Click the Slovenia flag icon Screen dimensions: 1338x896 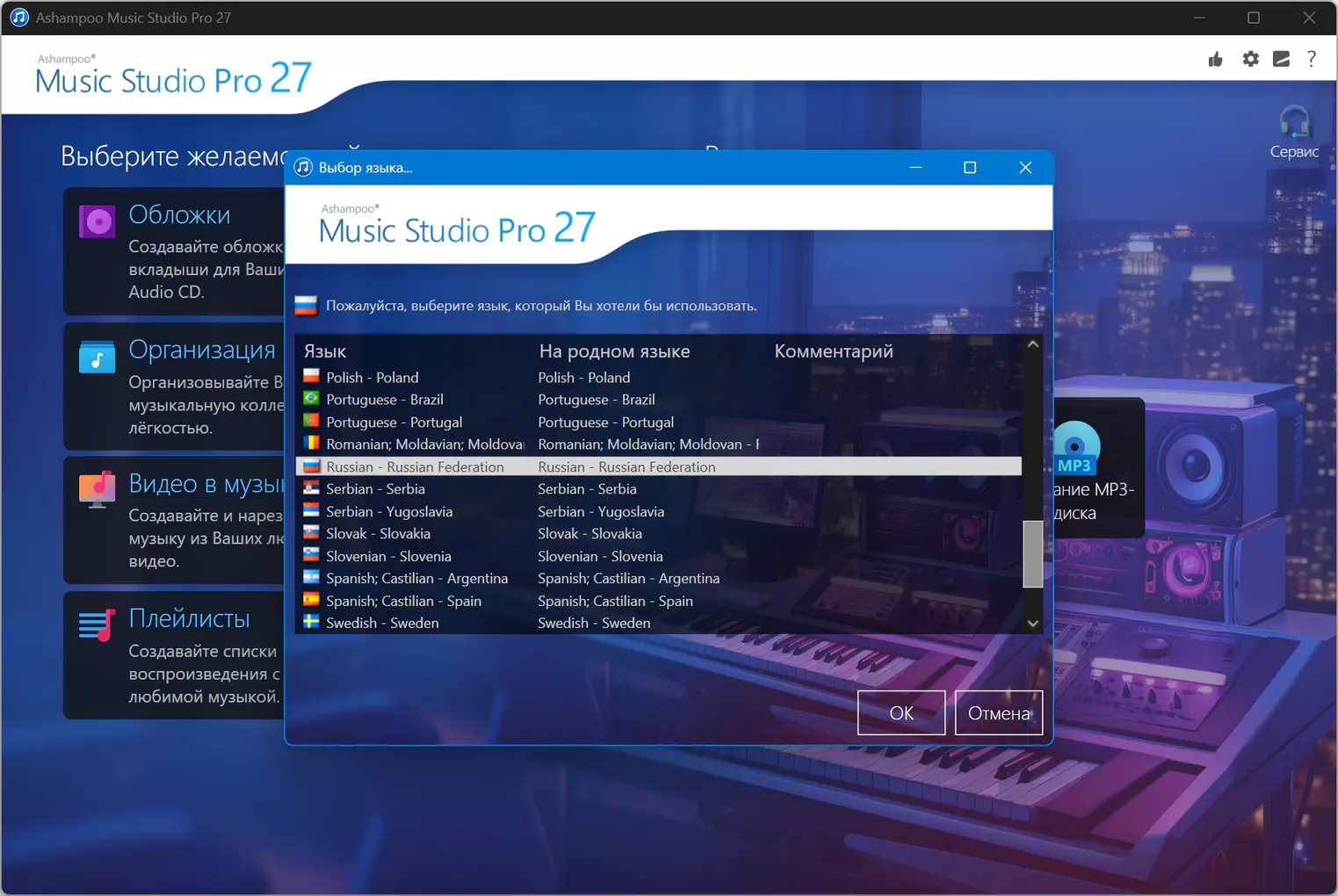(311, 555)
